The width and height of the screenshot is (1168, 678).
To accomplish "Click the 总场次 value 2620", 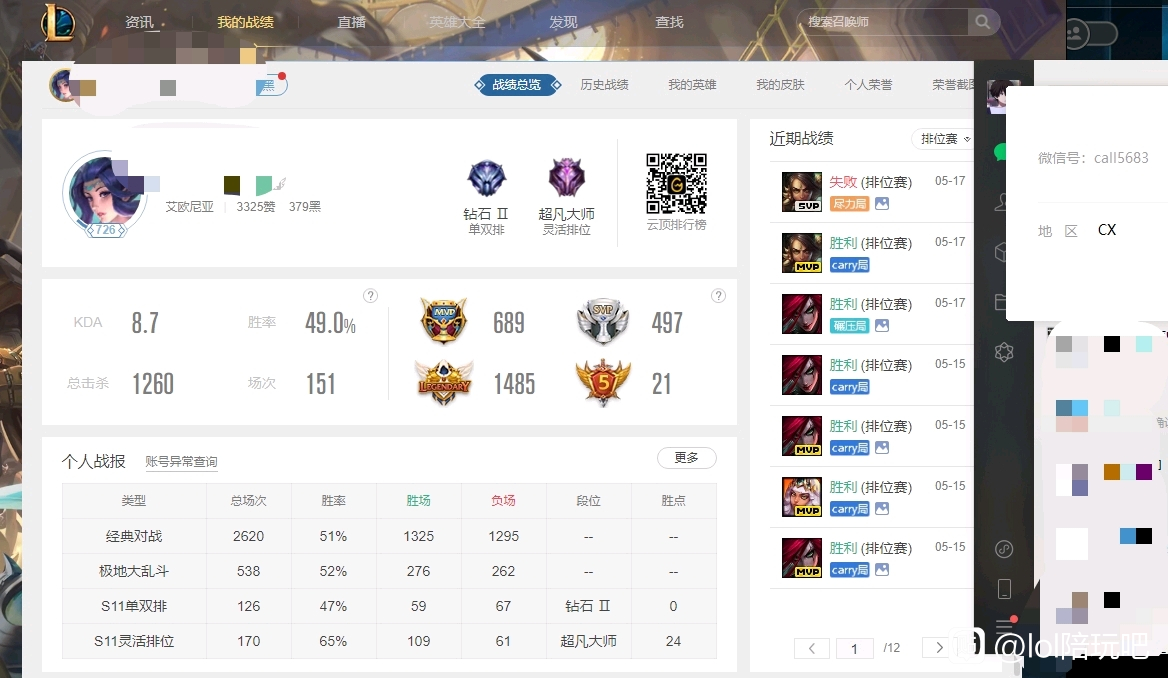I will [x=248, y=536].
